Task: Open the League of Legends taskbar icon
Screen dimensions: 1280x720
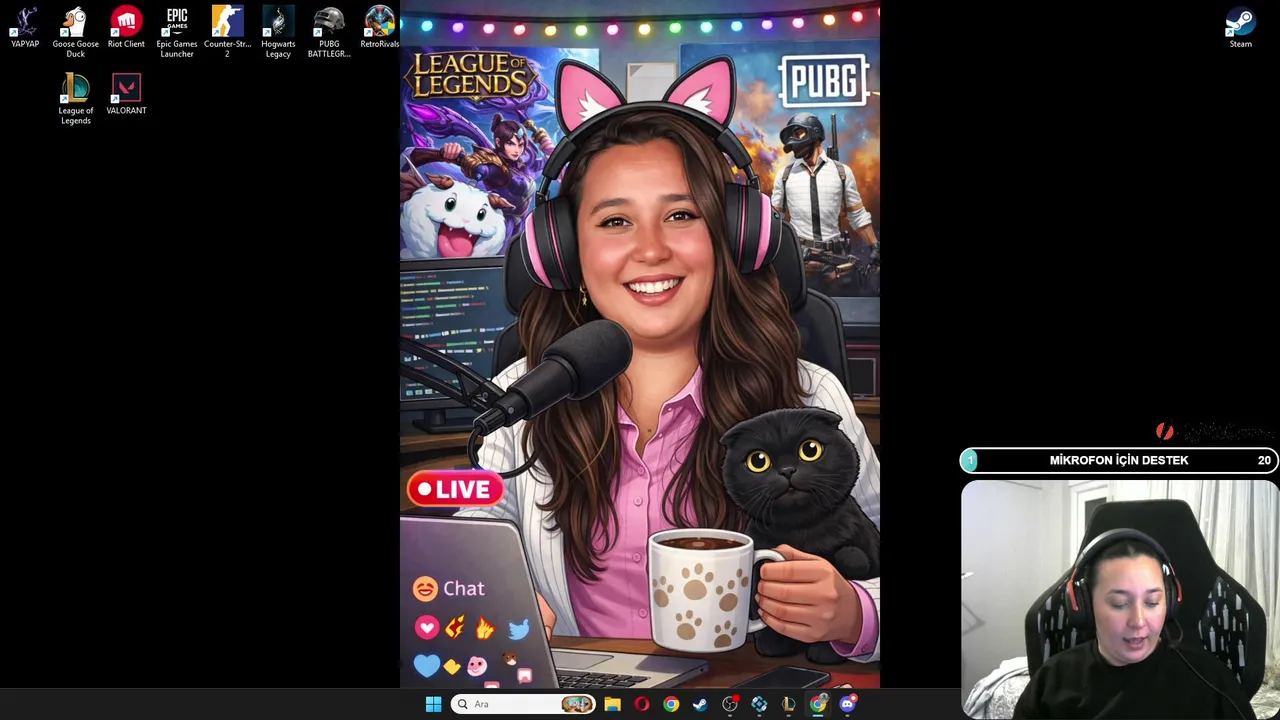Action: 789,704
